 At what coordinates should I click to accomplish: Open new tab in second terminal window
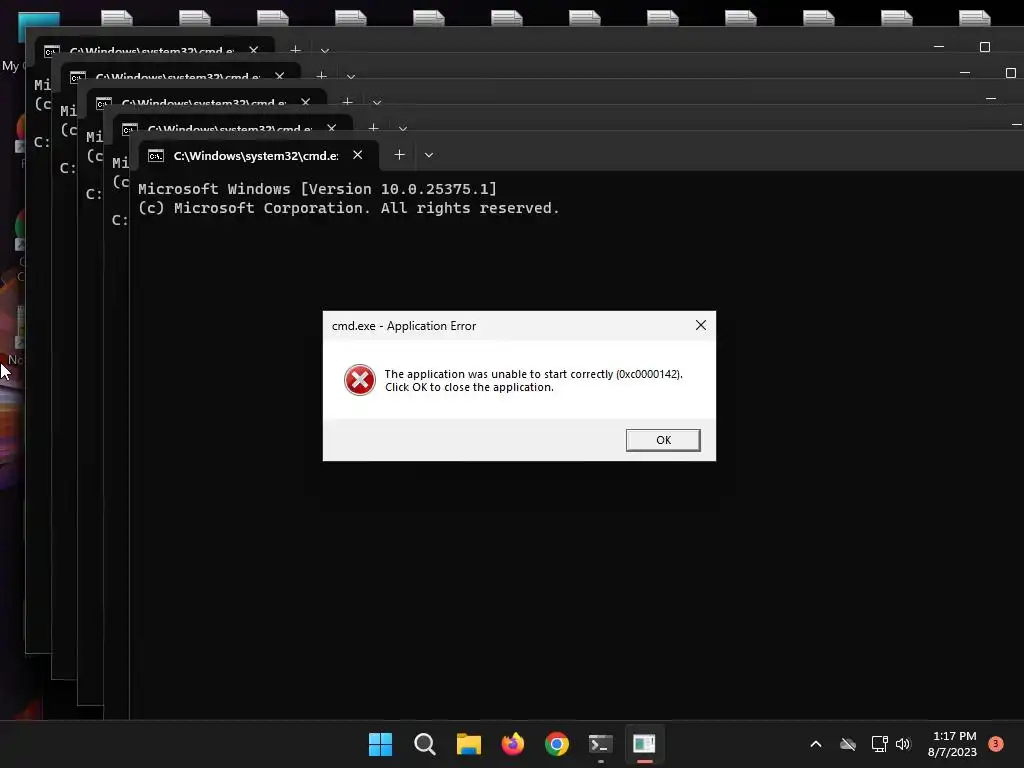[x=374, y=127]
